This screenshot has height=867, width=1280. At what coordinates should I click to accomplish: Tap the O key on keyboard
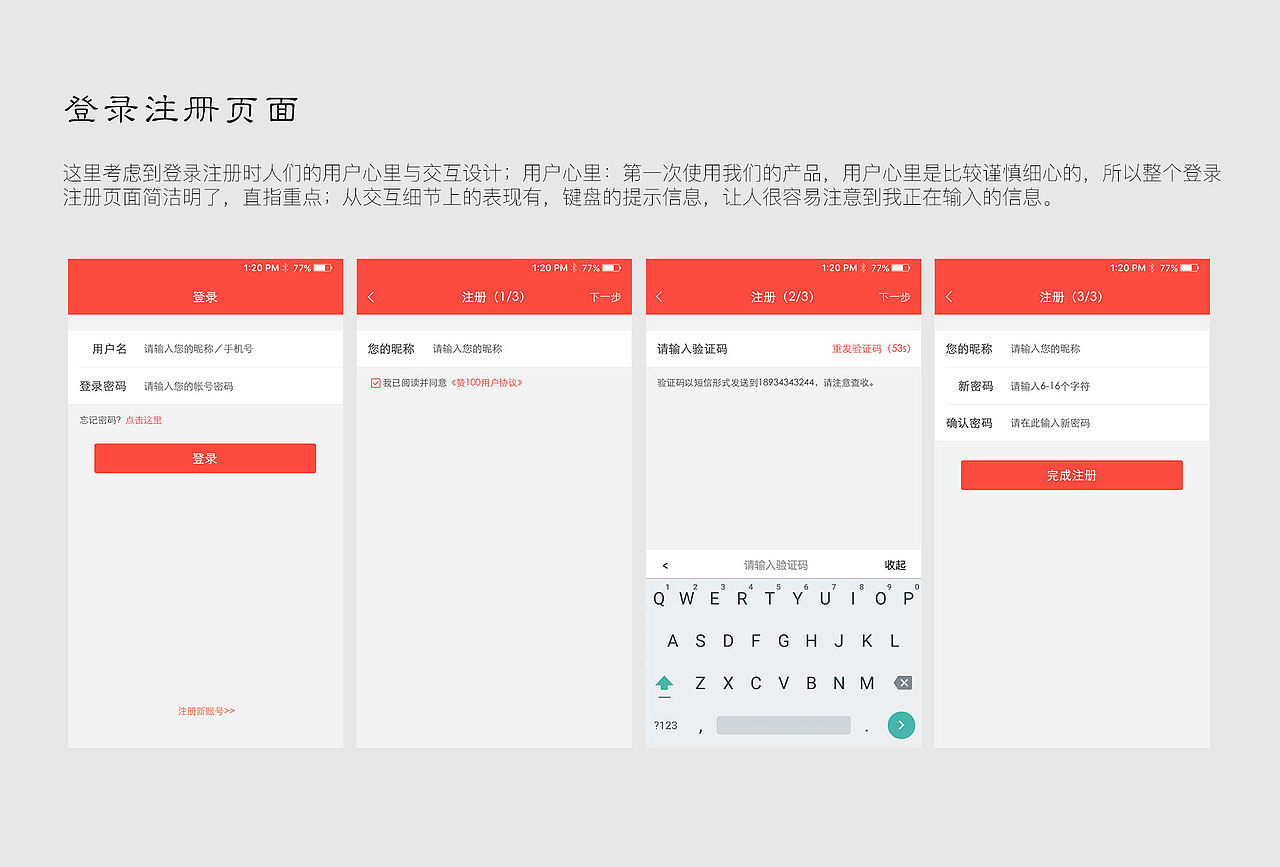pos(881,598)
